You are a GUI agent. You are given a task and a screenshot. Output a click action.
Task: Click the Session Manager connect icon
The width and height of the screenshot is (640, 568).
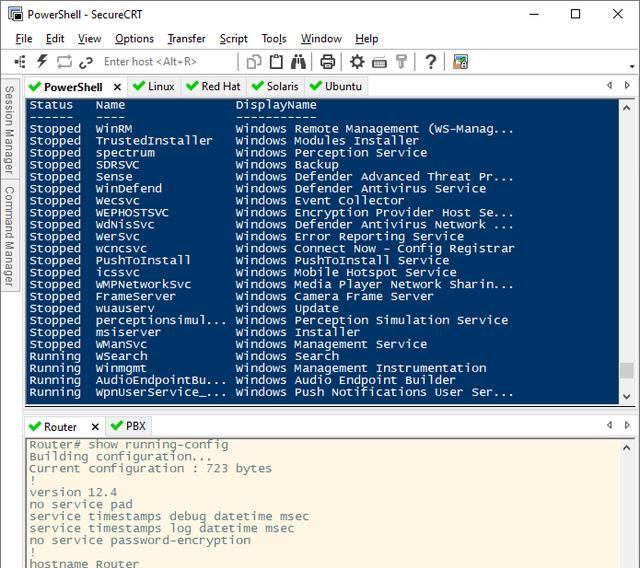click(x=20, y=62)
